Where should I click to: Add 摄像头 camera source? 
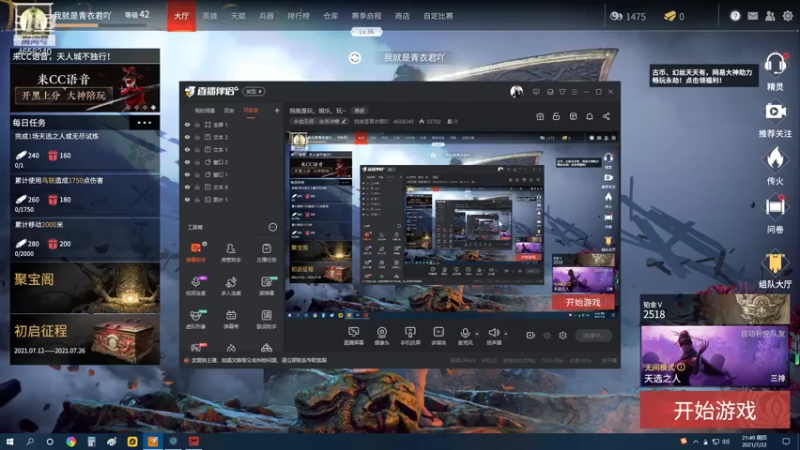tap(382, 336)
